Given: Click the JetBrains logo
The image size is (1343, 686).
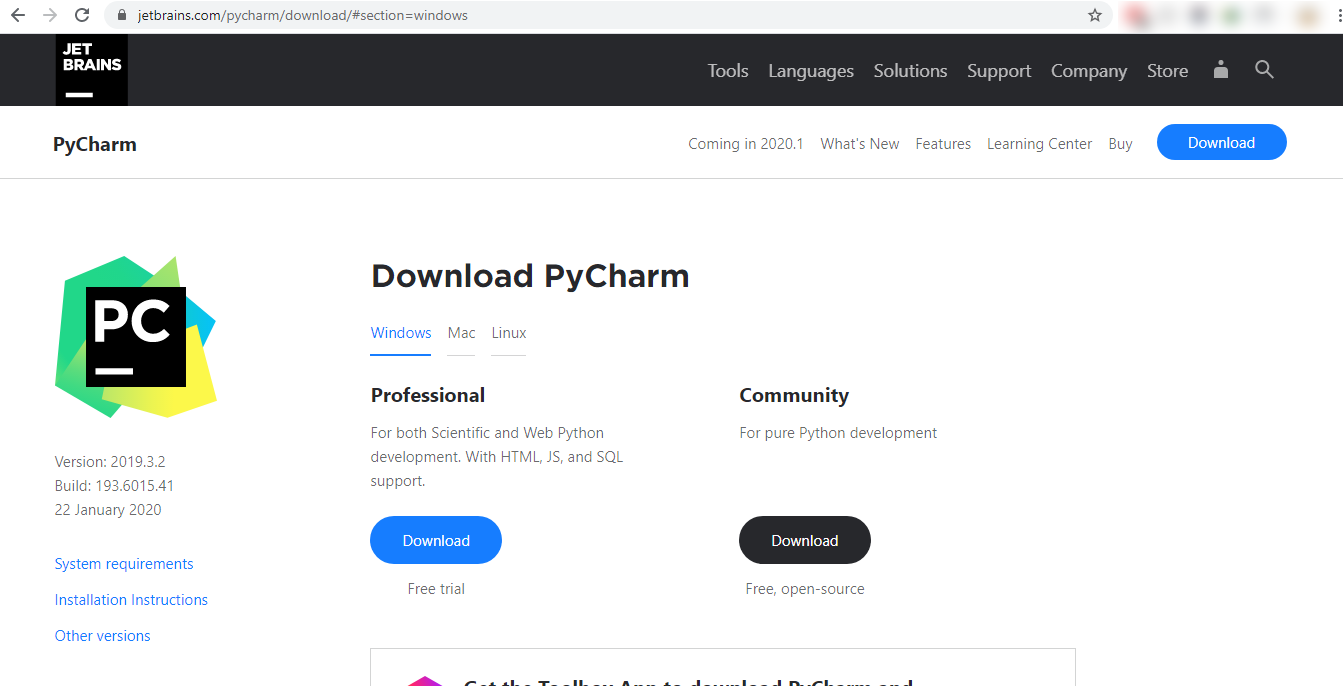Looking at the screenshot, I should pyautogui.click(x=90, y=69).
